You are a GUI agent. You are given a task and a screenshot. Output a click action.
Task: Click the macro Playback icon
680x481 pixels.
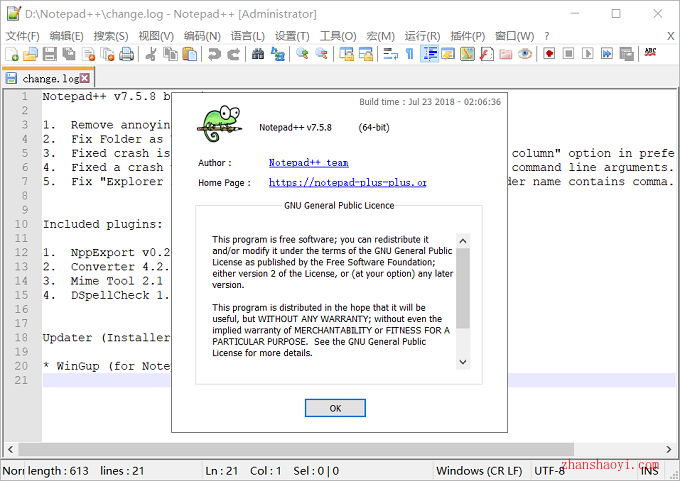(588, 54)
